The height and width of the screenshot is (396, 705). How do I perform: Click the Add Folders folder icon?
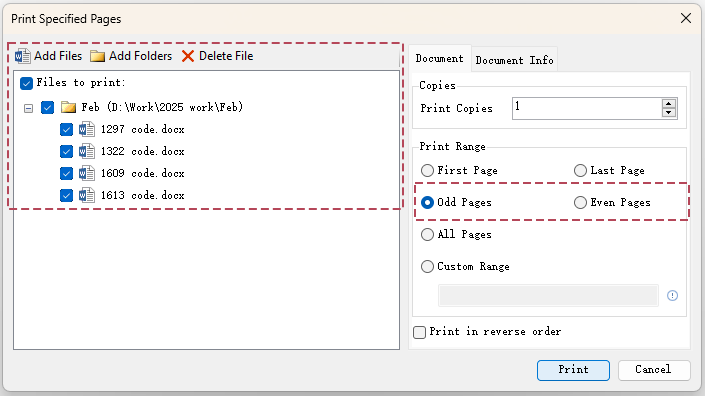(x=97, y=56)
